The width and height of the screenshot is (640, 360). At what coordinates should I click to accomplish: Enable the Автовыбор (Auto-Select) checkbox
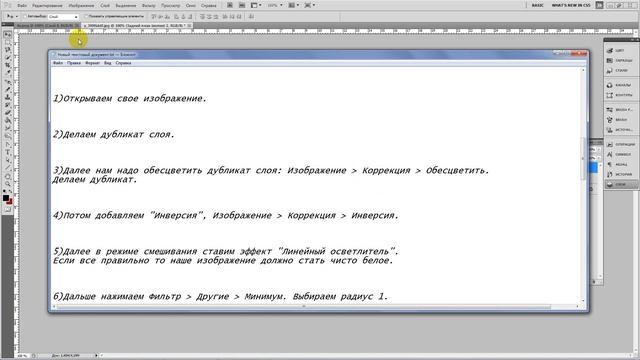click(x=24, y=17)
